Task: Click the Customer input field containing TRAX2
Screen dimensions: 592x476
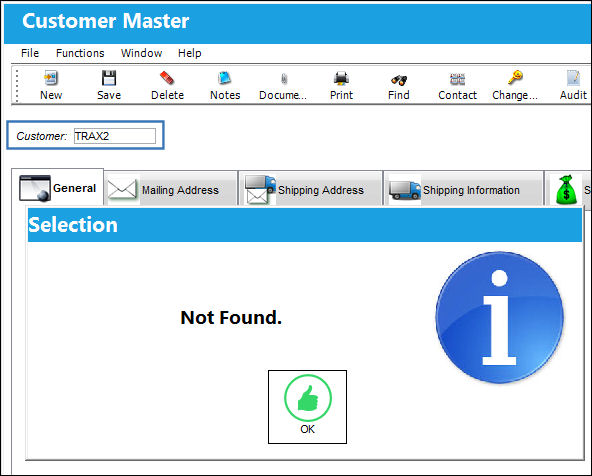Action: 115,136
